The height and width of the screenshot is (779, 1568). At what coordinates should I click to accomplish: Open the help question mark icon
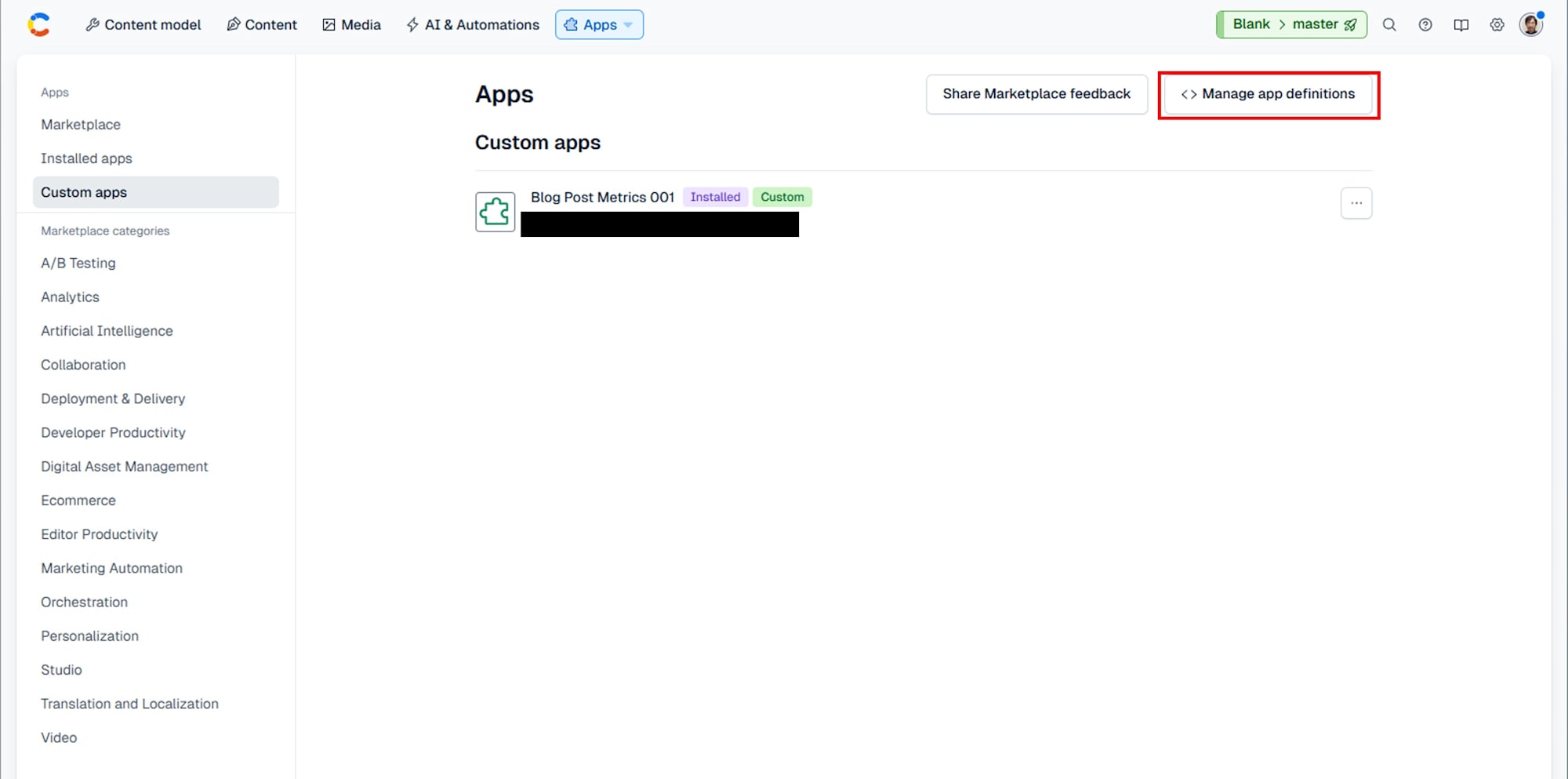(x=1425, y=24)
